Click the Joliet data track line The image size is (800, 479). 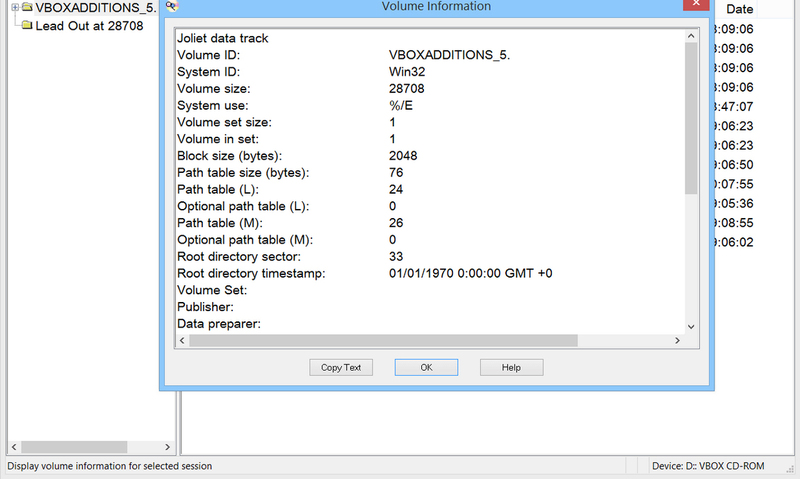tap(222, 38)
